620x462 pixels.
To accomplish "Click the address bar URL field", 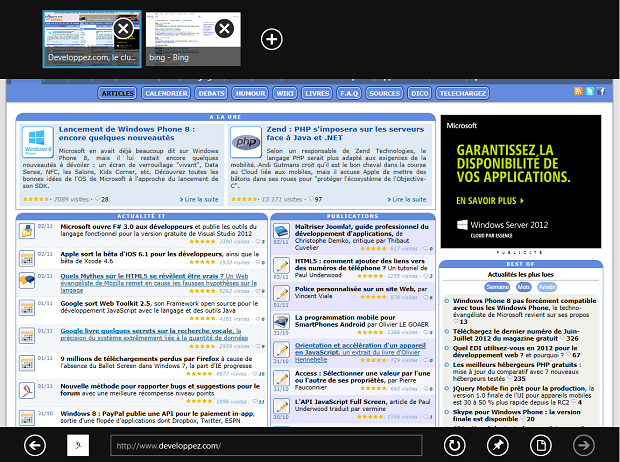I will 266,446.
